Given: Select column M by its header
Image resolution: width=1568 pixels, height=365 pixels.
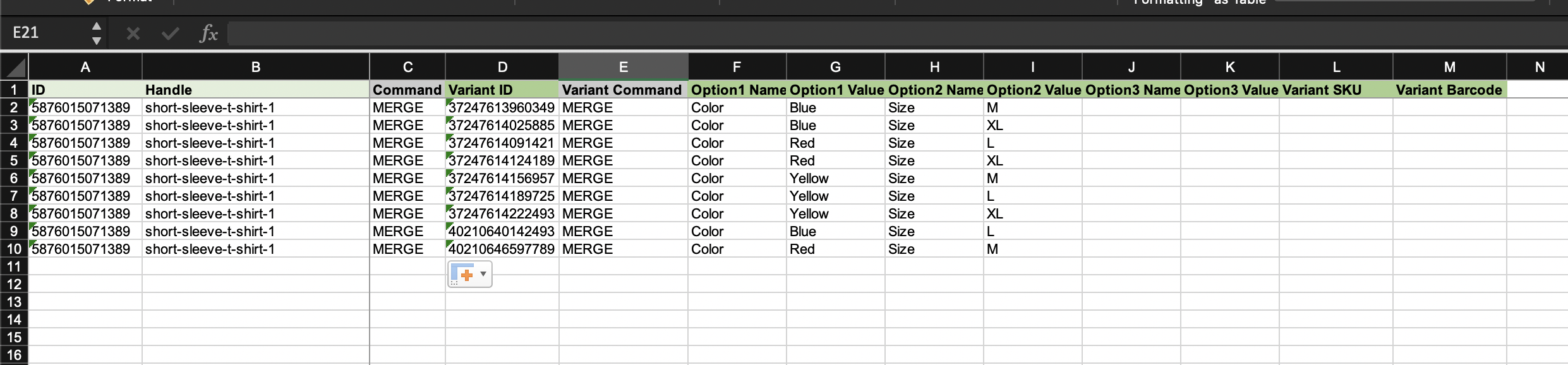Looking at the screenshot, I should point(1449,67).
